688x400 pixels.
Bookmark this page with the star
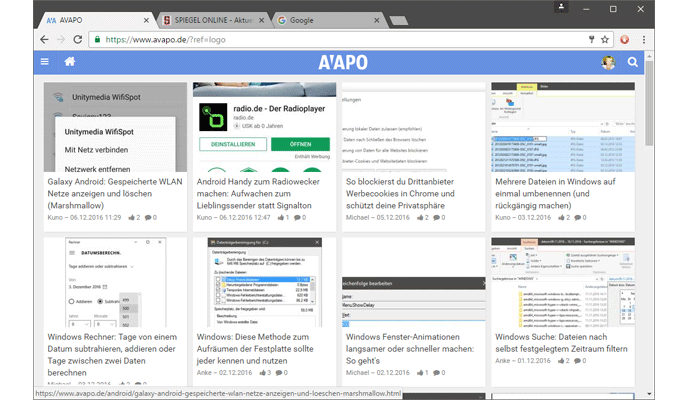click(x=605, y=39)
